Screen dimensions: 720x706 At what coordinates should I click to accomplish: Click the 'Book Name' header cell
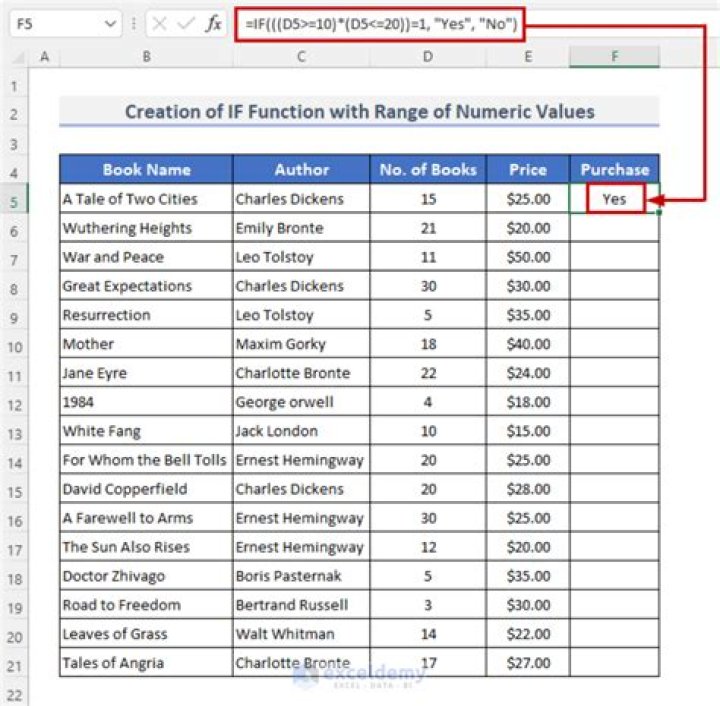(x=146, y=169)
